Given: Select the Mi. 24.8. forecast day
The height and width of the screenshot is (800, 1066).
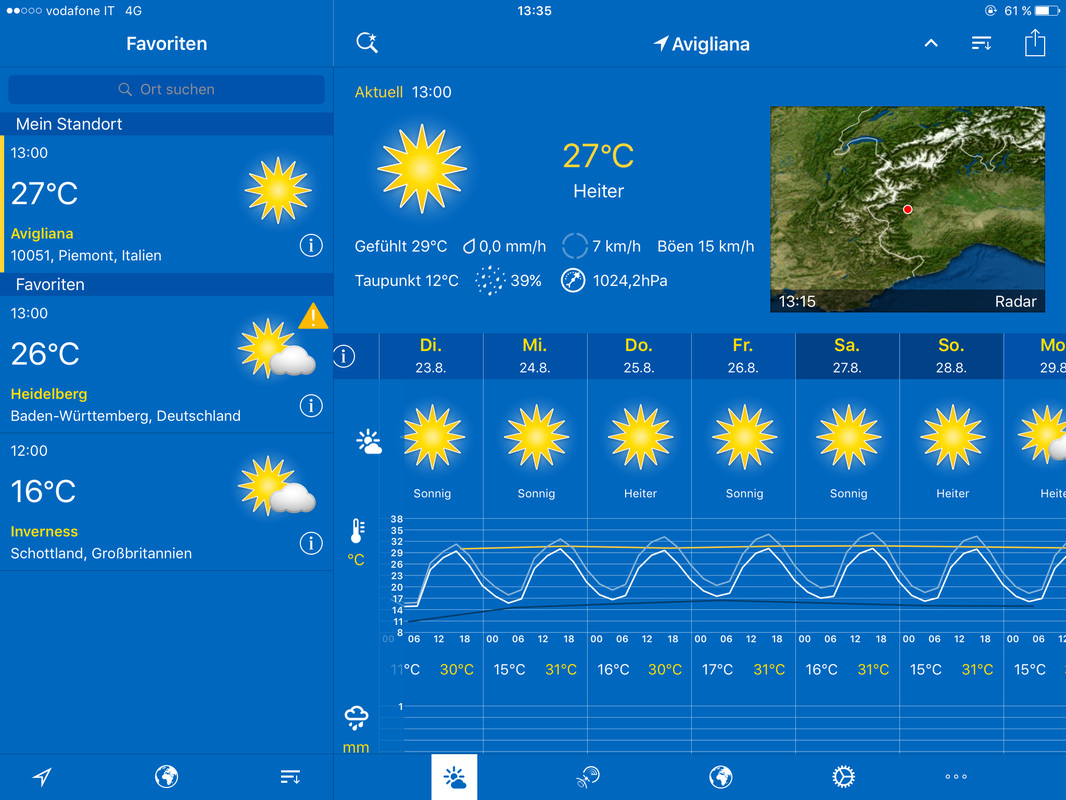Looking at the screenshot, I should point(535,355).
